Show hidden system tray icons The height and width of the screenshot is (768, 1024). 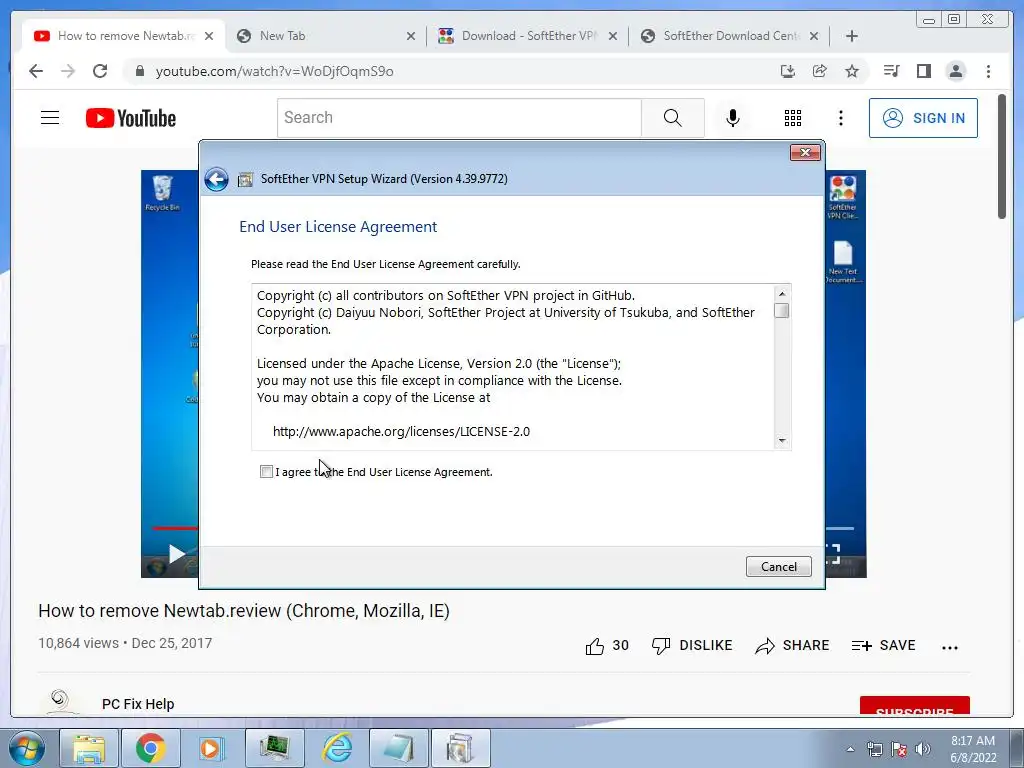pos(850,749)
